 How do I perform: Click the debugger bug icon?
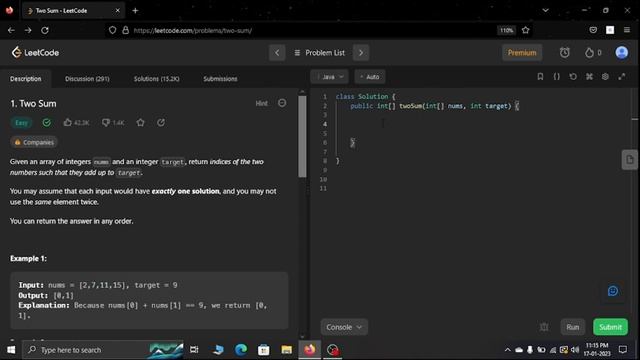(x=544, y=327)
